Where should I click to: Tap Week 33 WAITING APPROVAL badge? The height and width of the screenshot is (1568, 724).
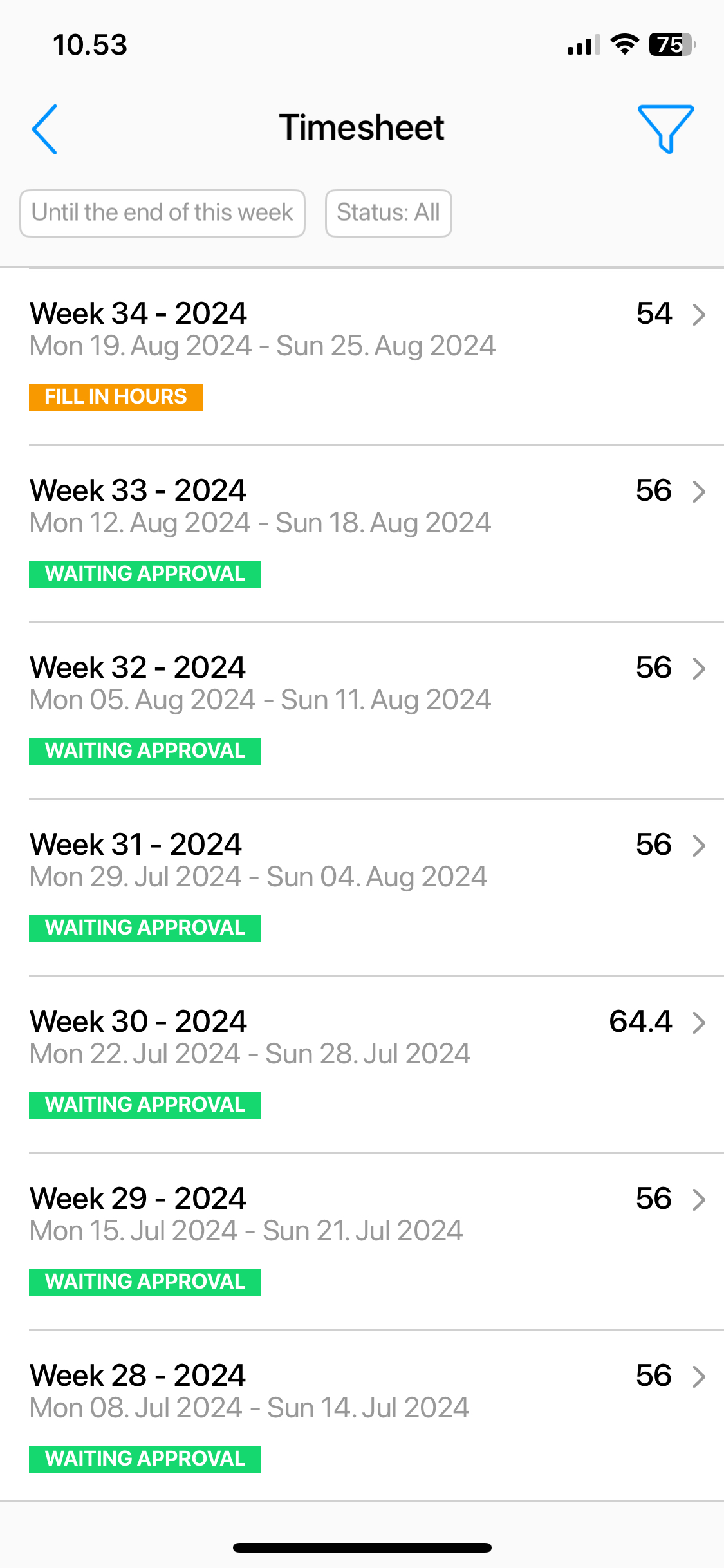point(145,574)
